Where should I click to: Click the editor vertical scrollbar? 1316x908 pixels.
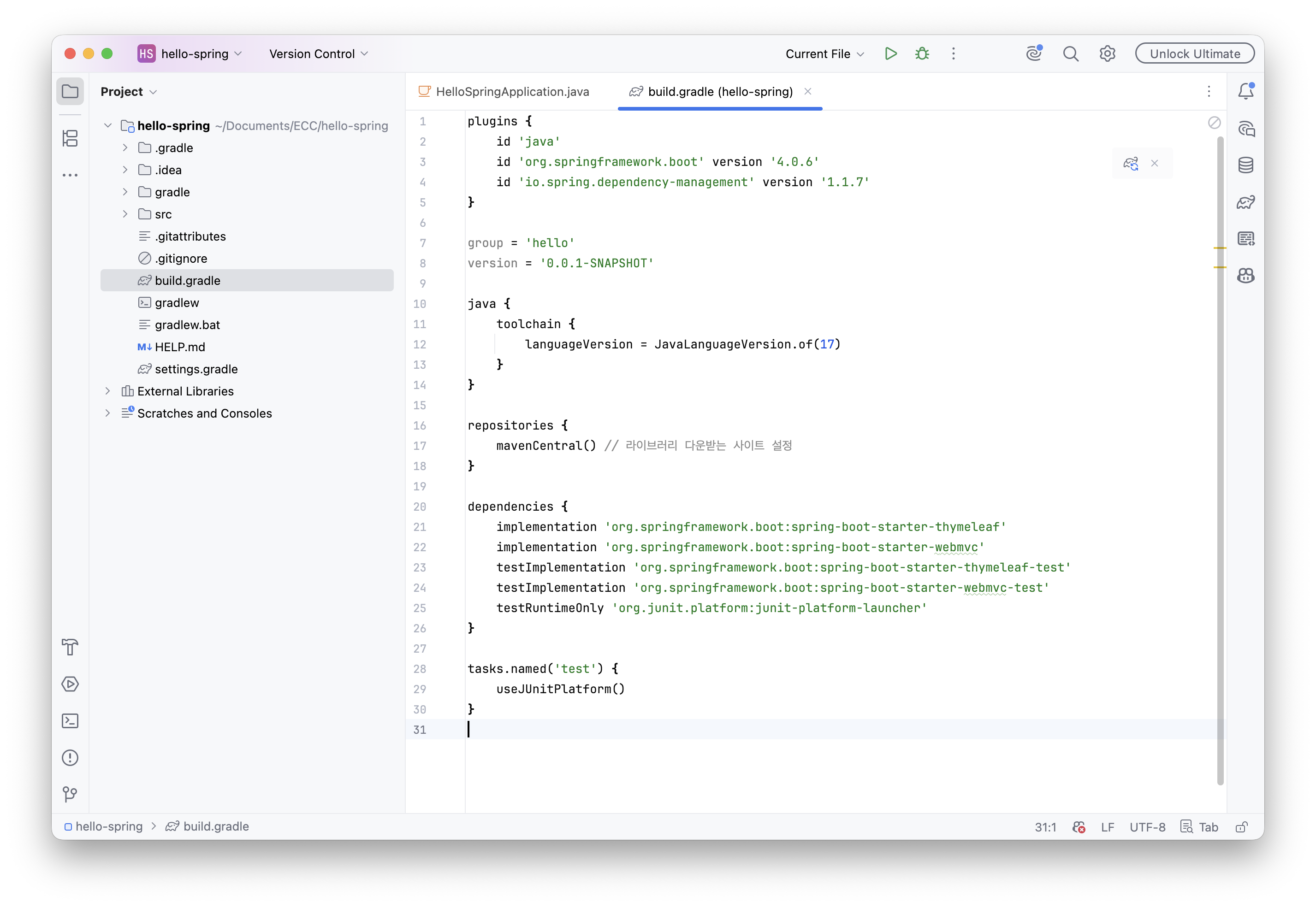tap(1220, 461)
